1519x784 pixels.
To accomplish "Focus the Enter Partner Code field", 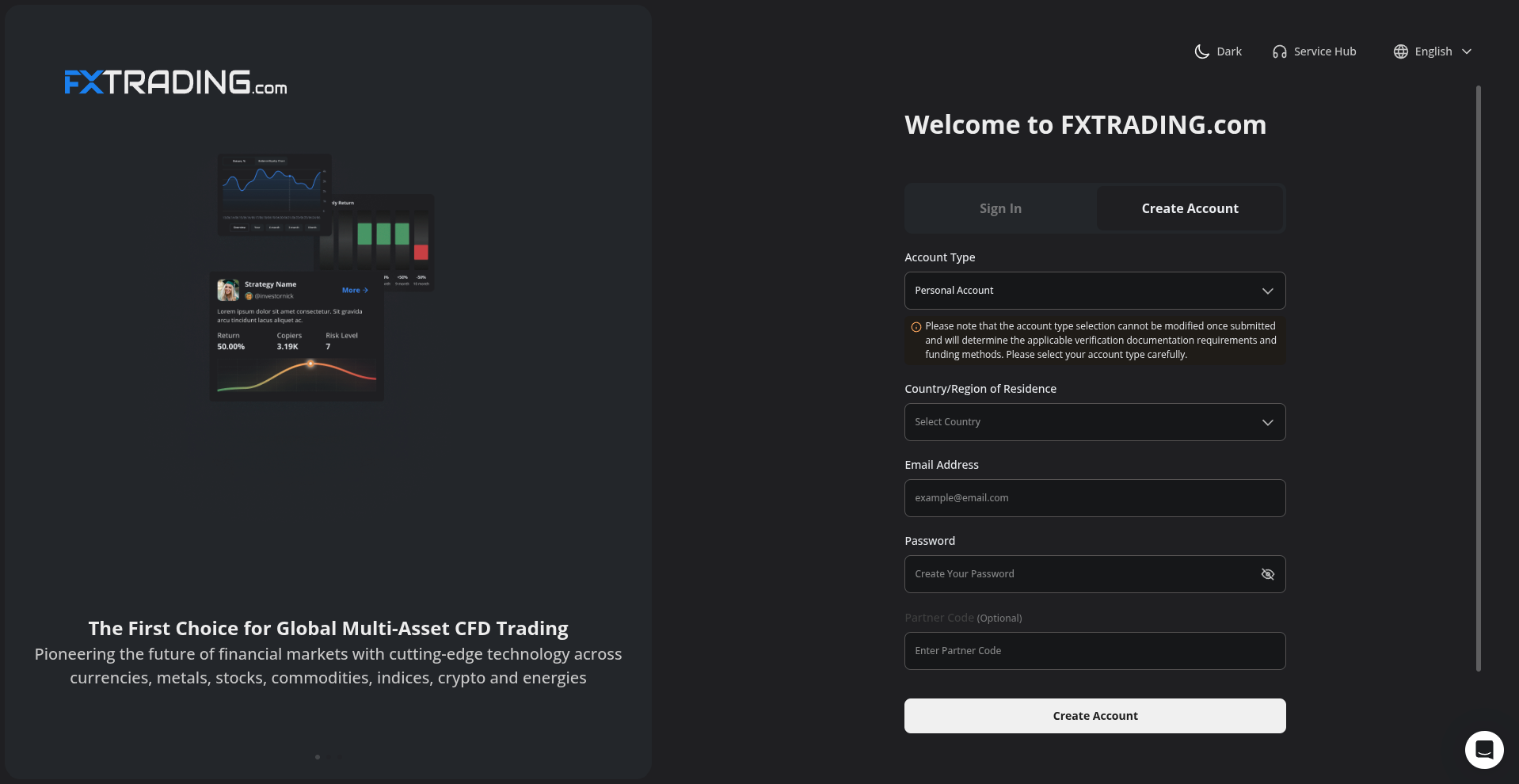I will pos(1095,651).
